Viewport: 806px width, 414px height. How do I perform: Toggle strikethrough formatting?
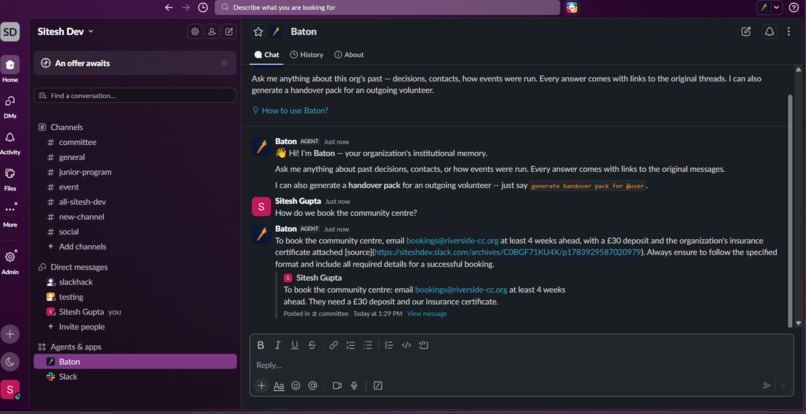coord(312,345)
